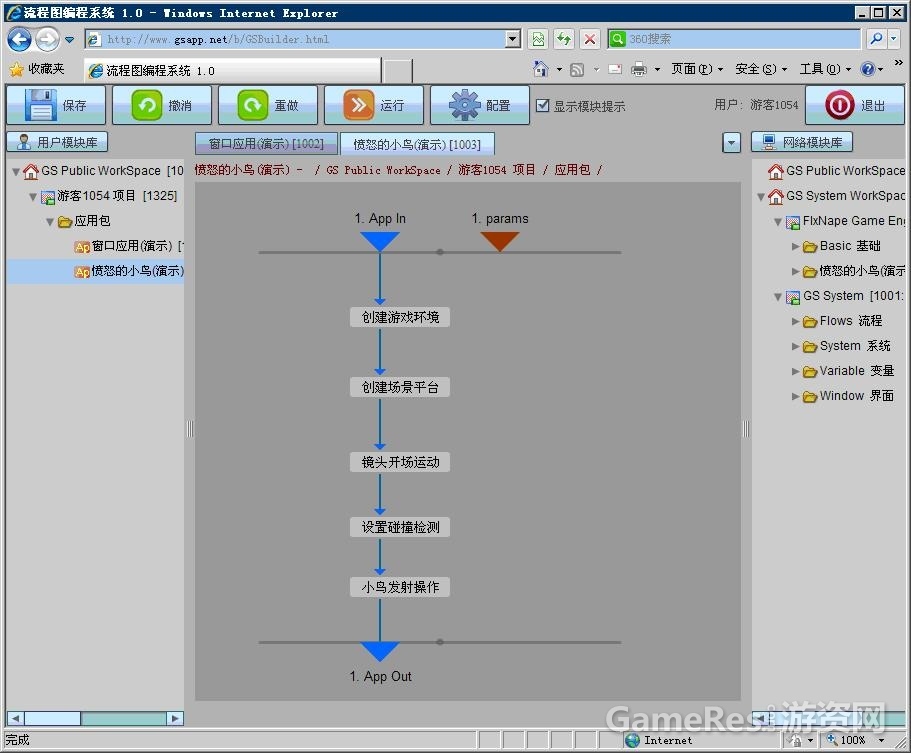Open the 网络模块库 panel button
The image size is (911, 753).
click(802, 142)
